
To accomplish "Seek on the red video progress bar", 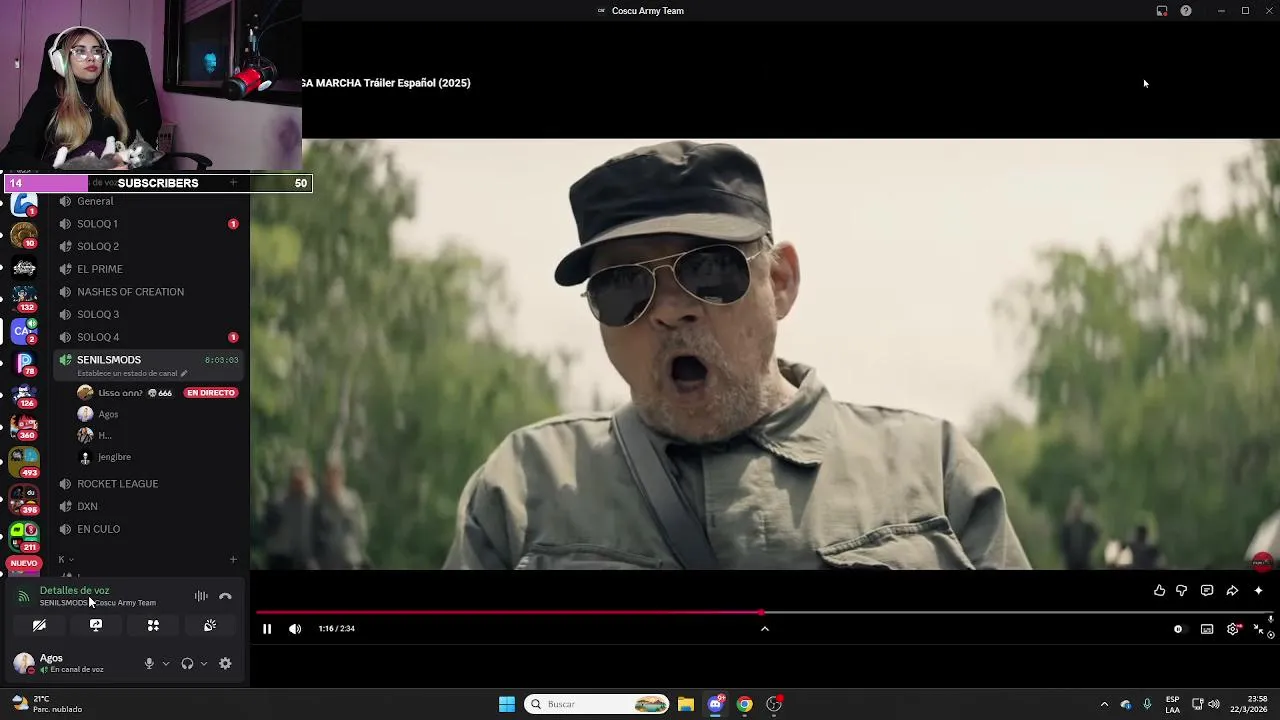I will [765, 612].
